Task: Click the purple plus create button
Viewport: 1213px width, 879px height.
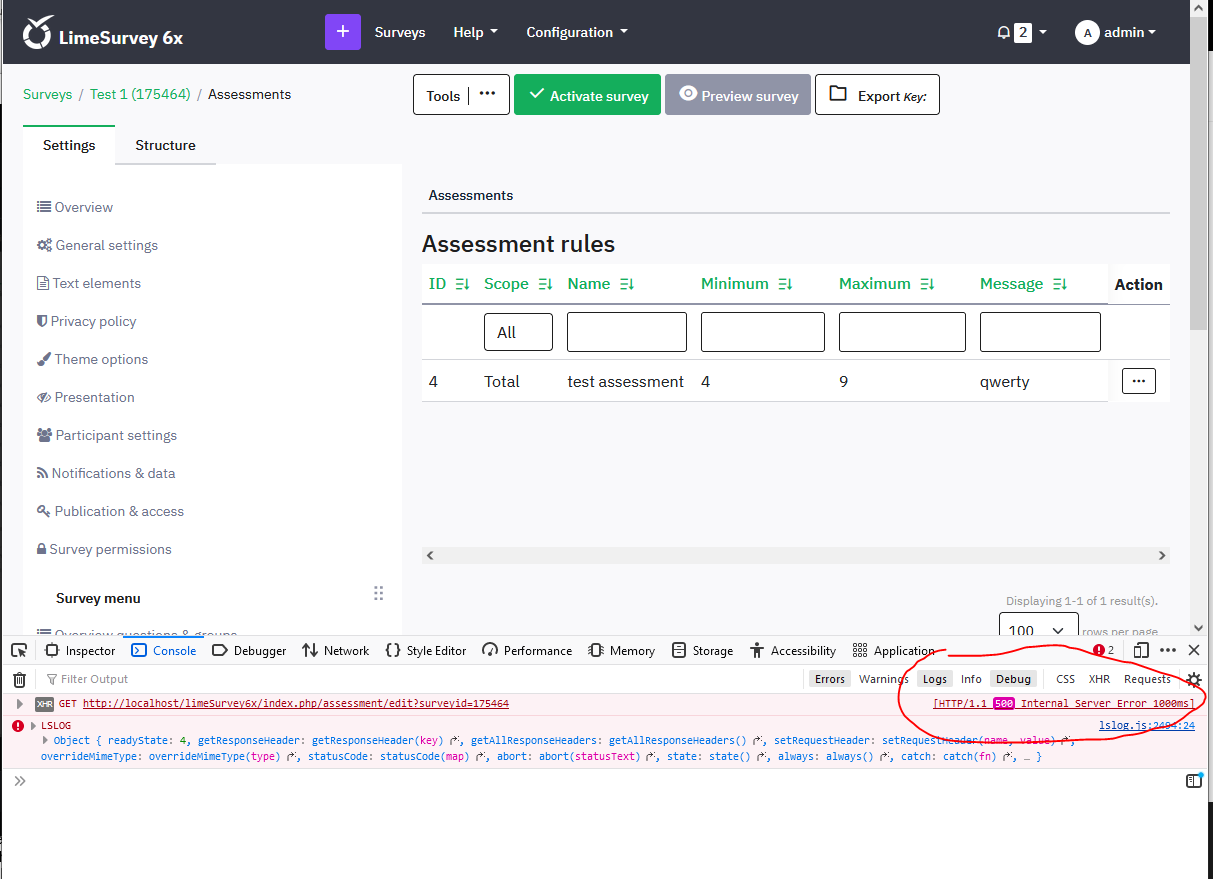Action: pos(342,32)
